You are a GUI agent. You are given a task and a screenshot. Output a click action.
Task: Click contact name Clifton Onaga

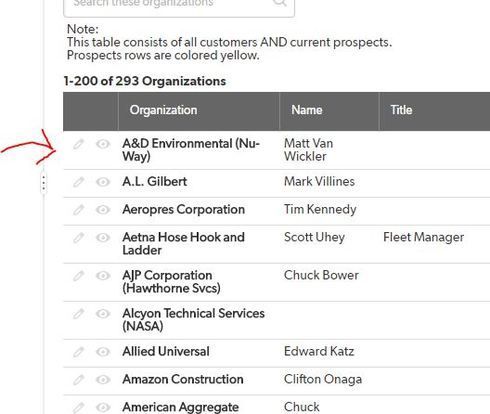(323, 379)
